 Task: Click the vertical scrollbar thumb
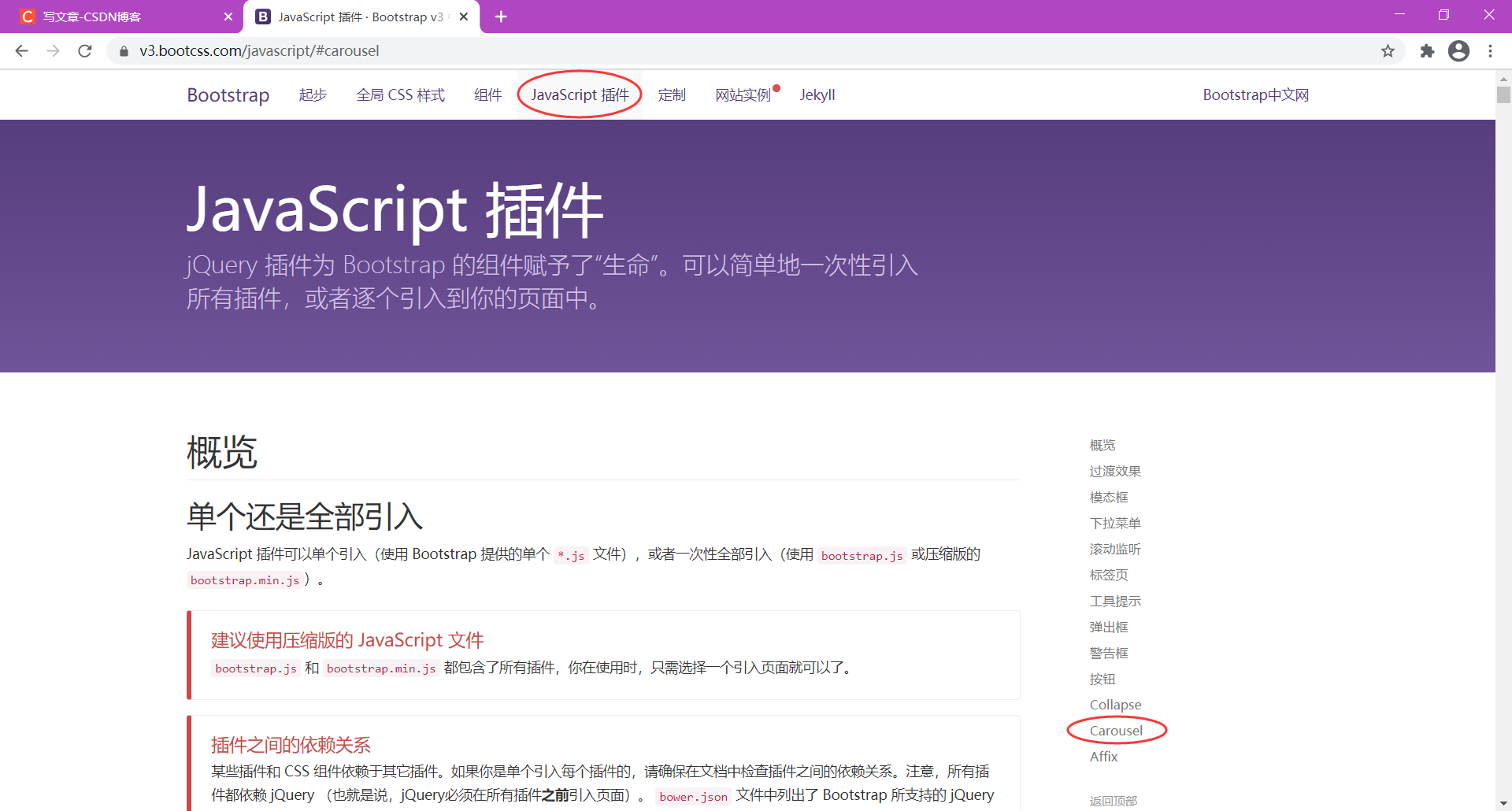point(1503,94)
